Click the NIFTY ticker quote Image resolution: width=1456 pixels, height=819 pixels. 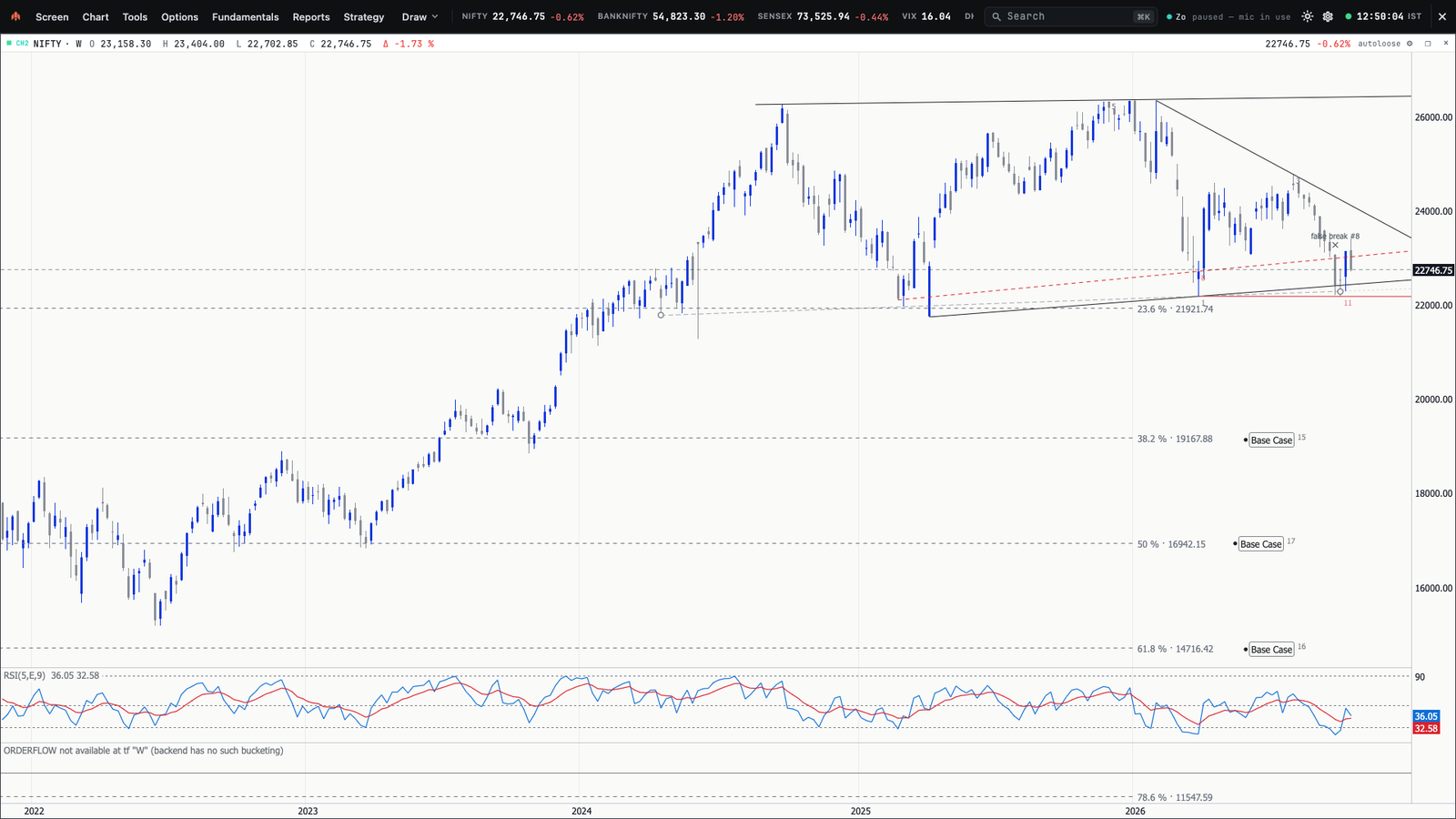(x=522, y=16)
